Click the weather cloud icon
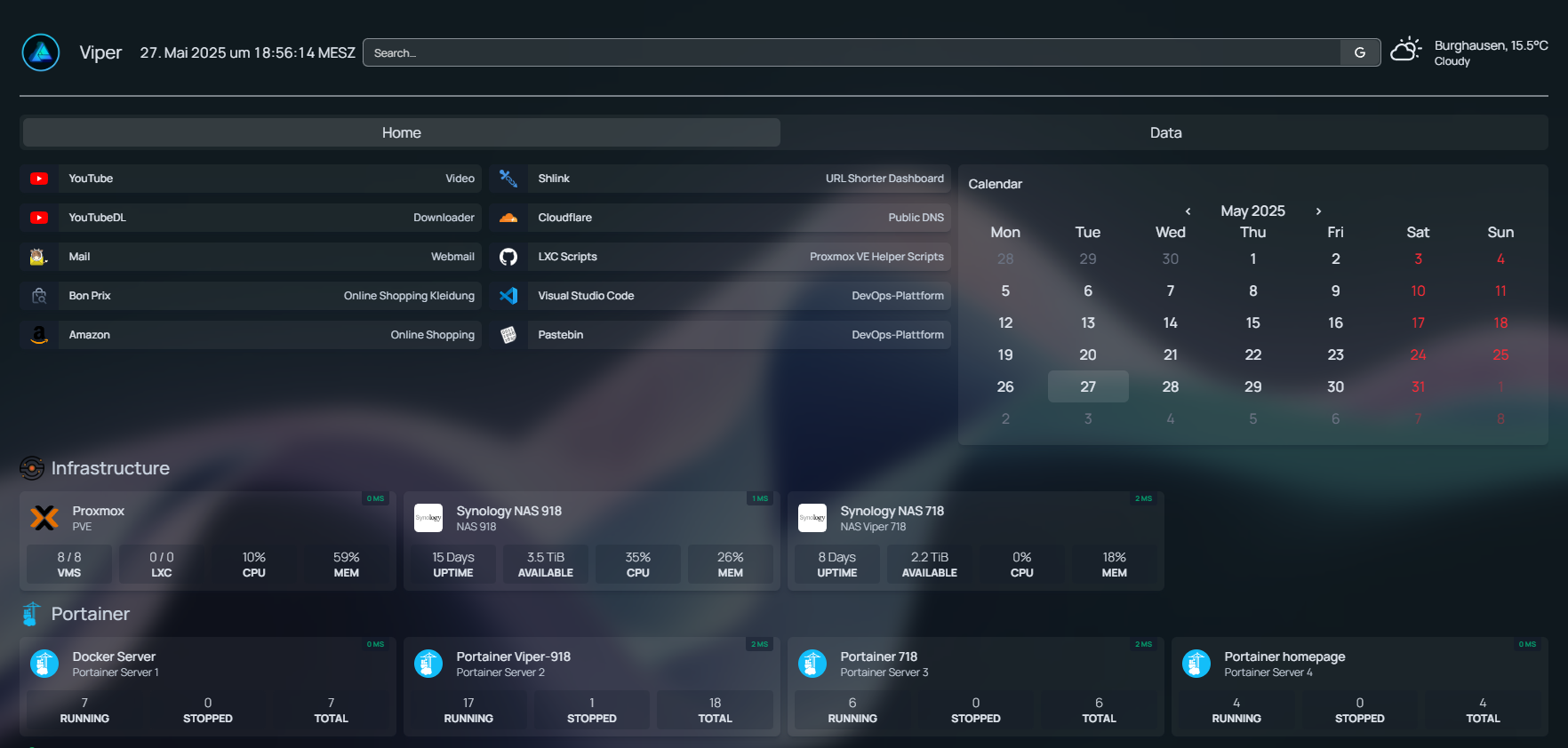 tap(1405, 51)
